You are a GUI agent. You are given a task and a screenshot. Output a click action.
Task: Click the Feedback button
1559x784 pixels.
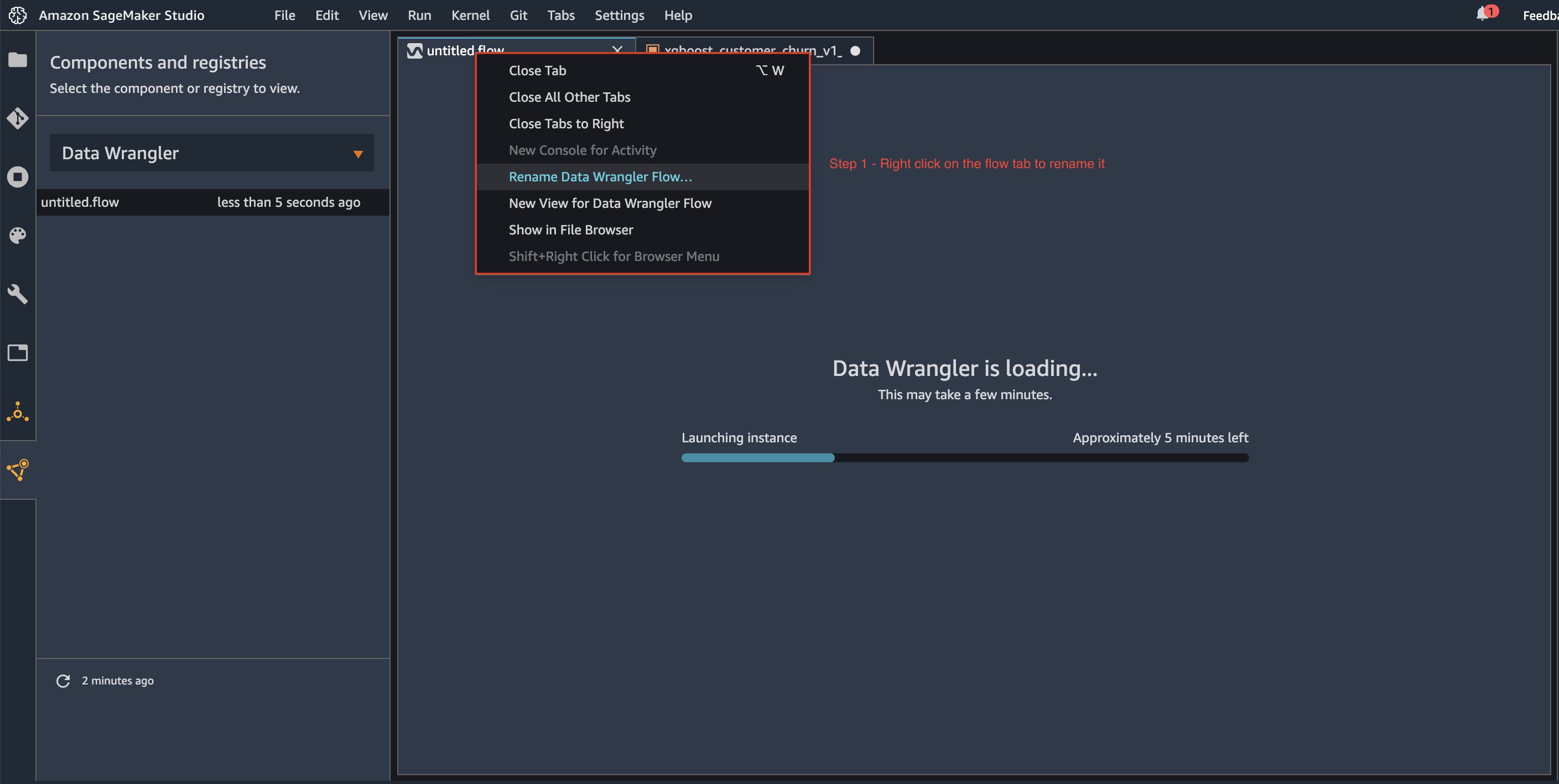tap(1540, 15)
